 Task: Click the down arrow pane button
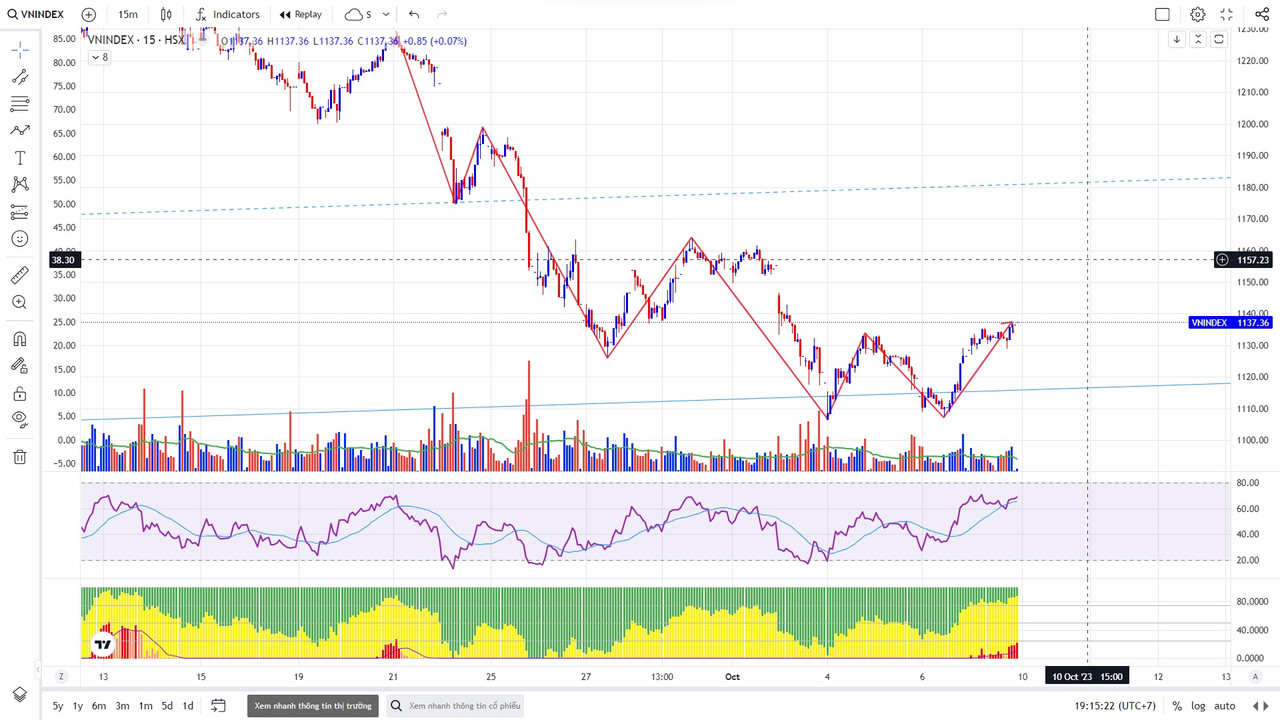[x=1177, y=39]
